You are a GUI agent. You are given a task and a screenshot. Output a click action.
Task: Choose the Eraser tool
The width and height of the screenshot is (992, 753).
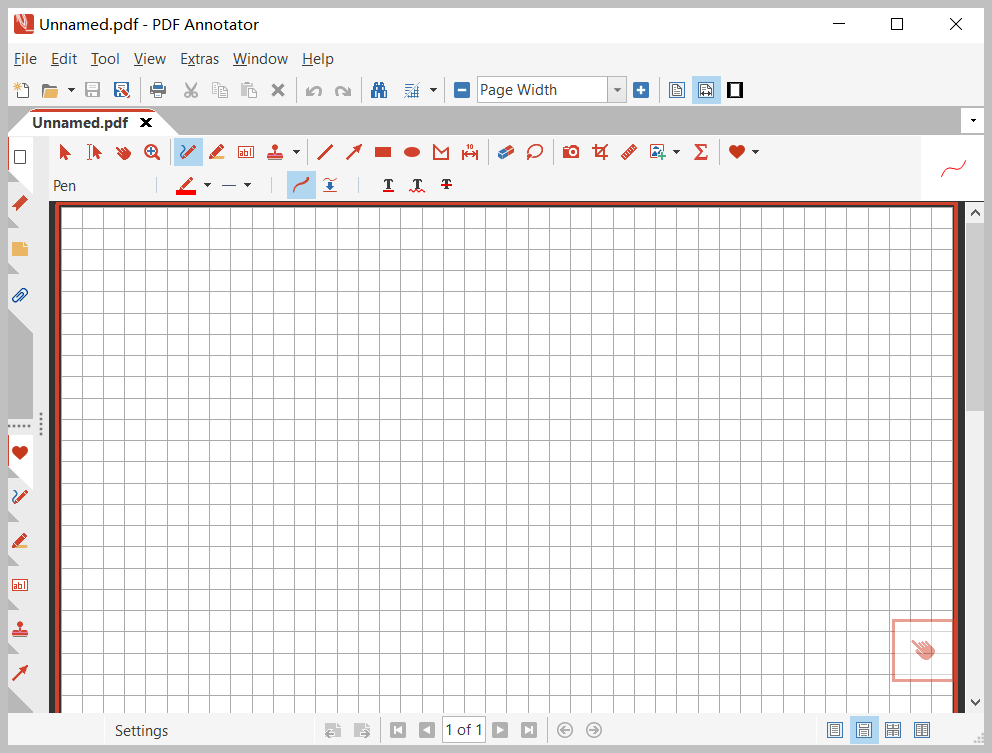point(505,152)
